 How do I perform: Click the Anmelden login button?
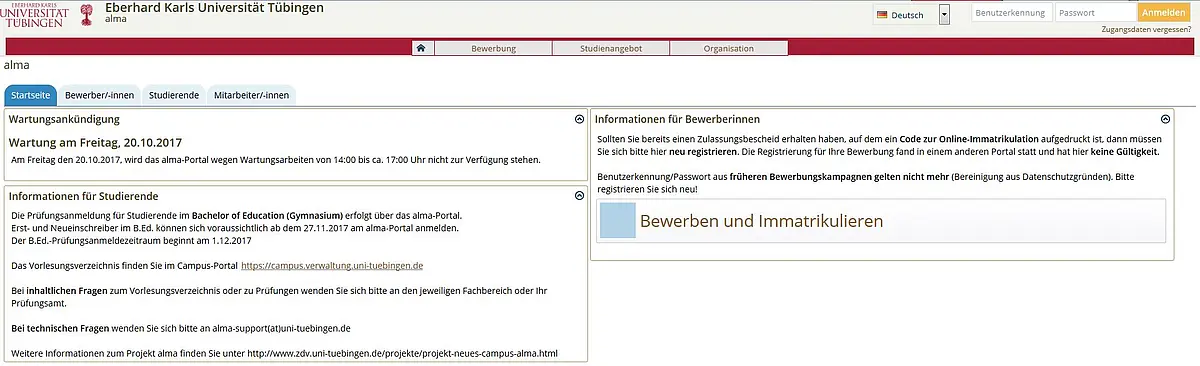(x=1164, y=13)
